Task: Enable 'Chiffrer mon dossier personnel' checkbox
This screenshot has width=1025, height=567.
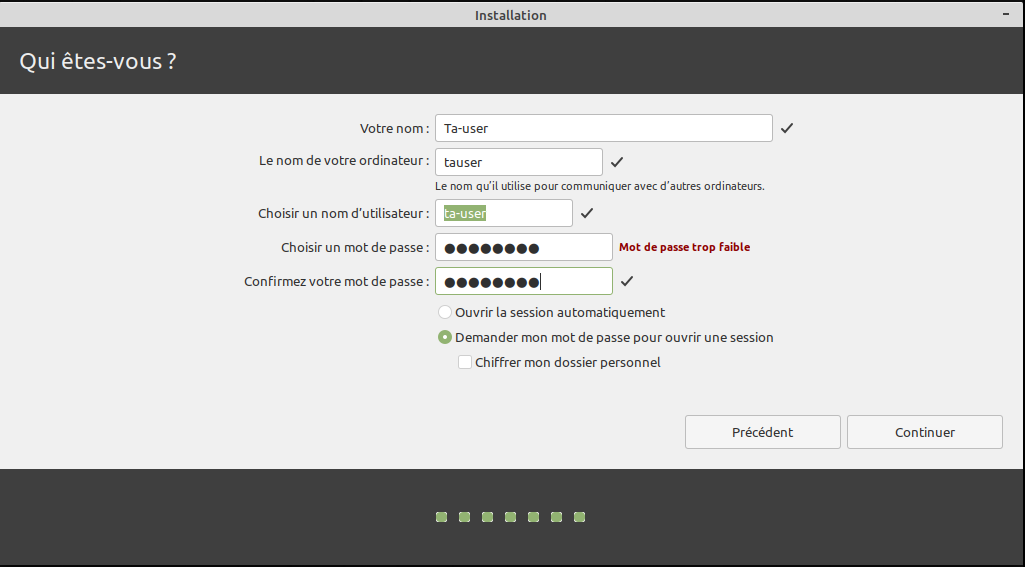Action: 465,363
